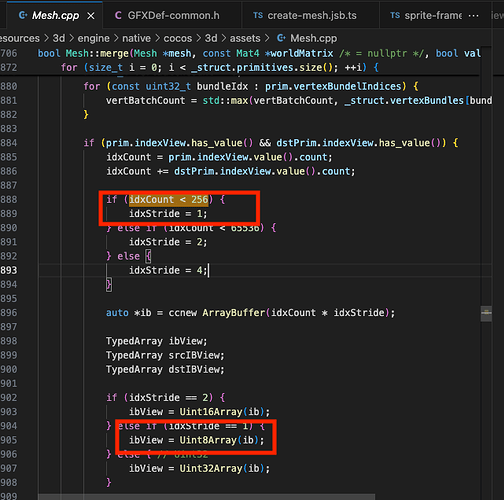Screen dimensions: 504x500
Task: Open the engine breadcrumb folder
Action: point(93,38)
